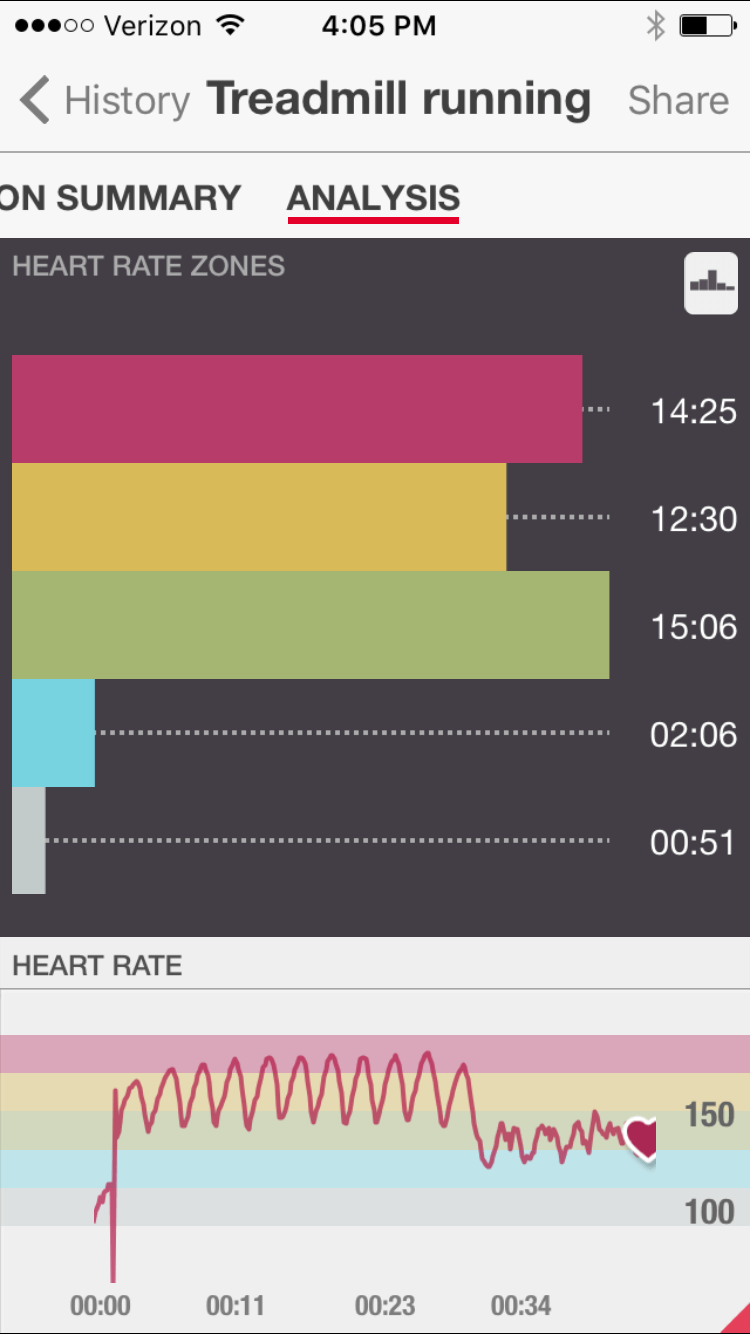Open the heart rate zones chart view icon
This screenshot has width=750, height=1334.
coord(710,283)
